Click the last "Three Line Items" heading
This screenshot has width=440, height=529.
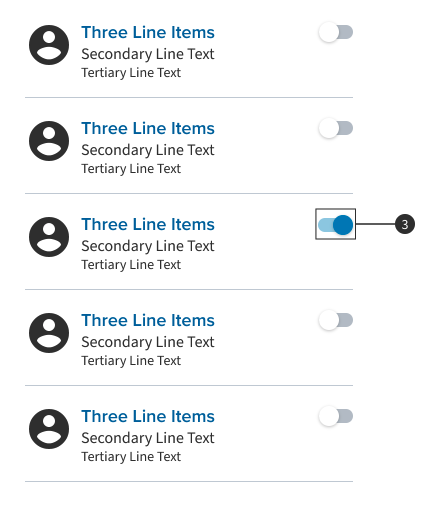pos(148,417)
